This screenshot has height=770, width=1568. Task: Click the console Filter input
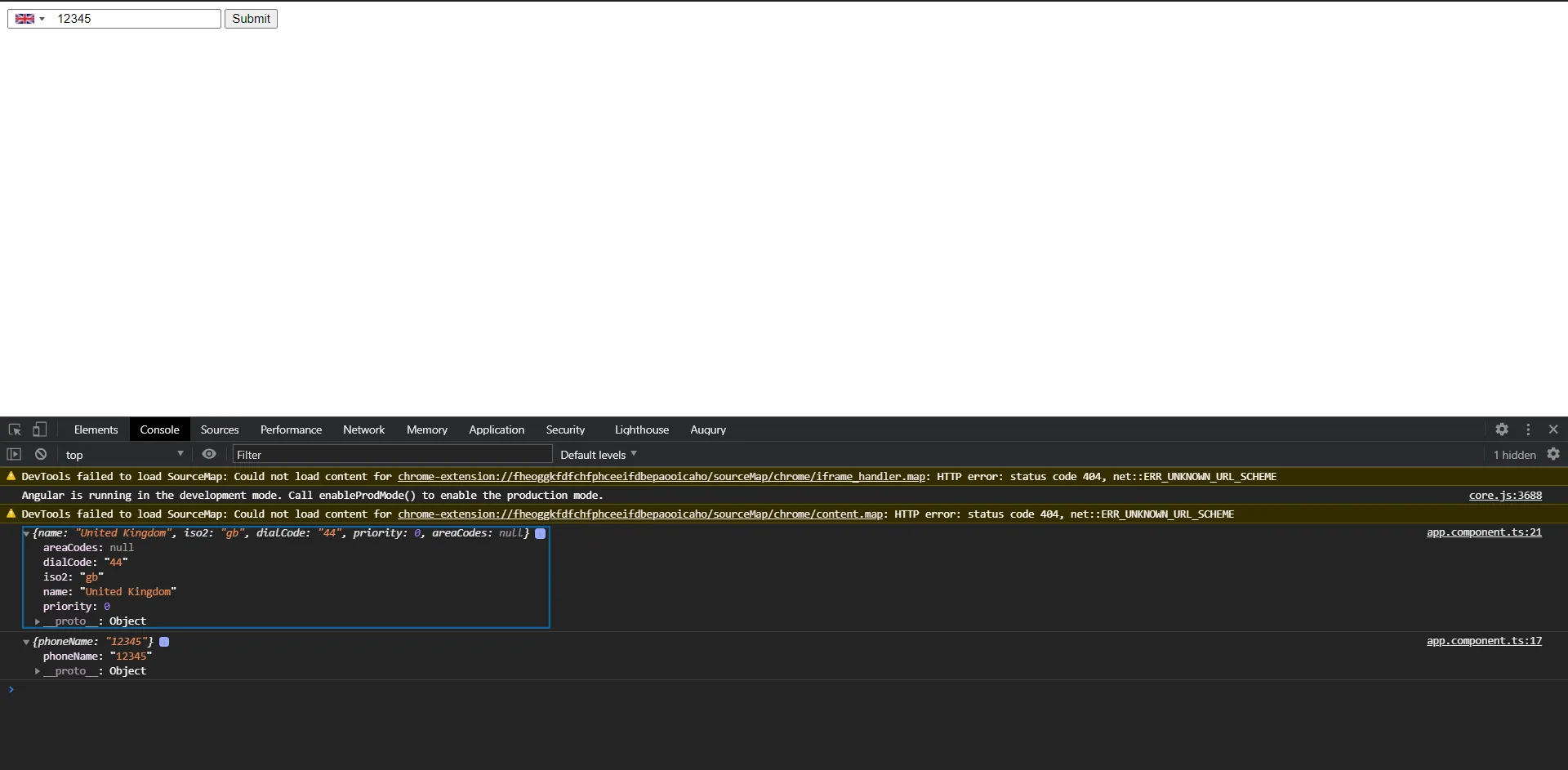(392, 455)
